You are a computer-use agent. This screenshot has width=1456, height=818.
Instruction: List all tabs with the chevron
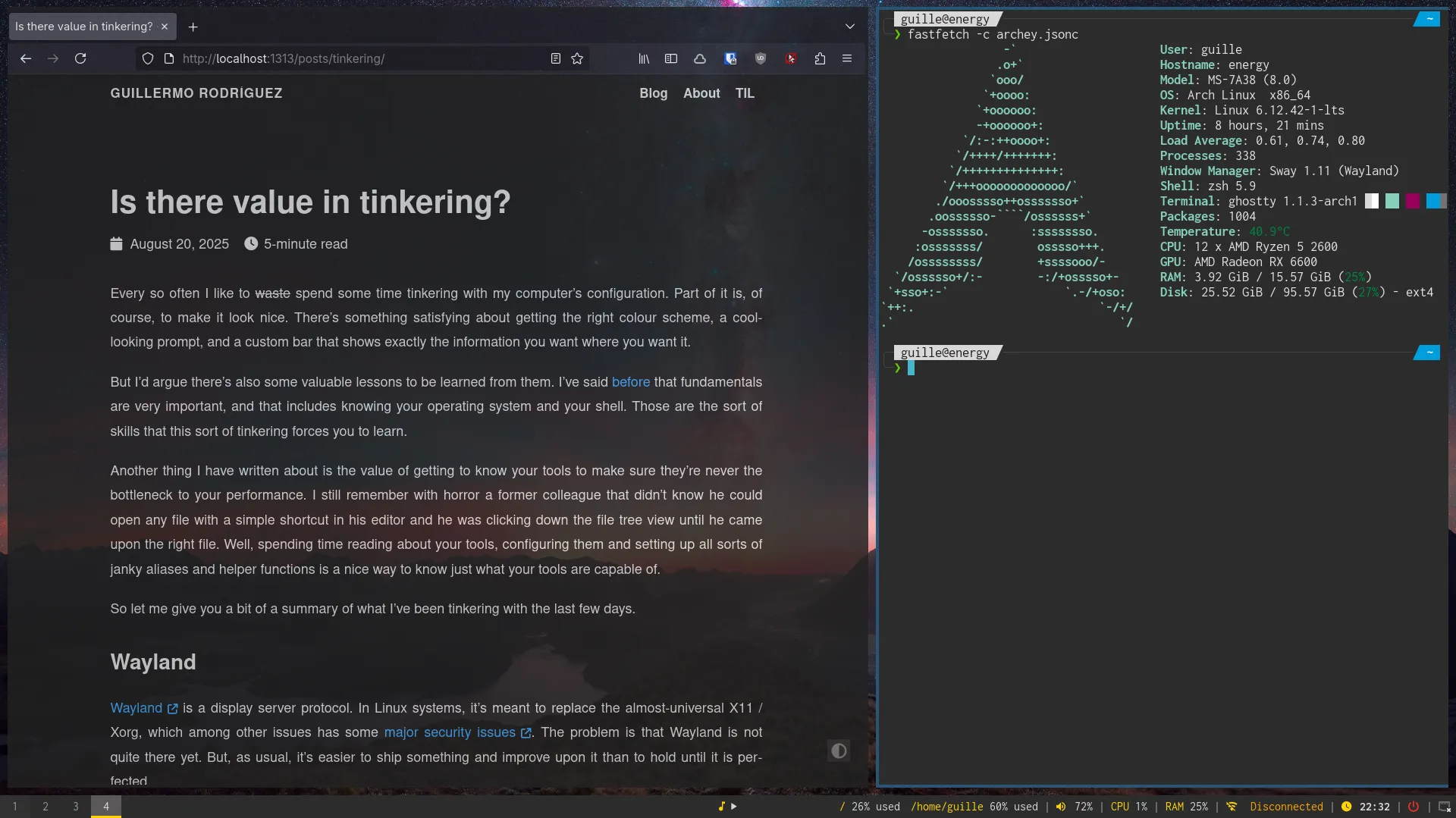[x=850, y=27]
